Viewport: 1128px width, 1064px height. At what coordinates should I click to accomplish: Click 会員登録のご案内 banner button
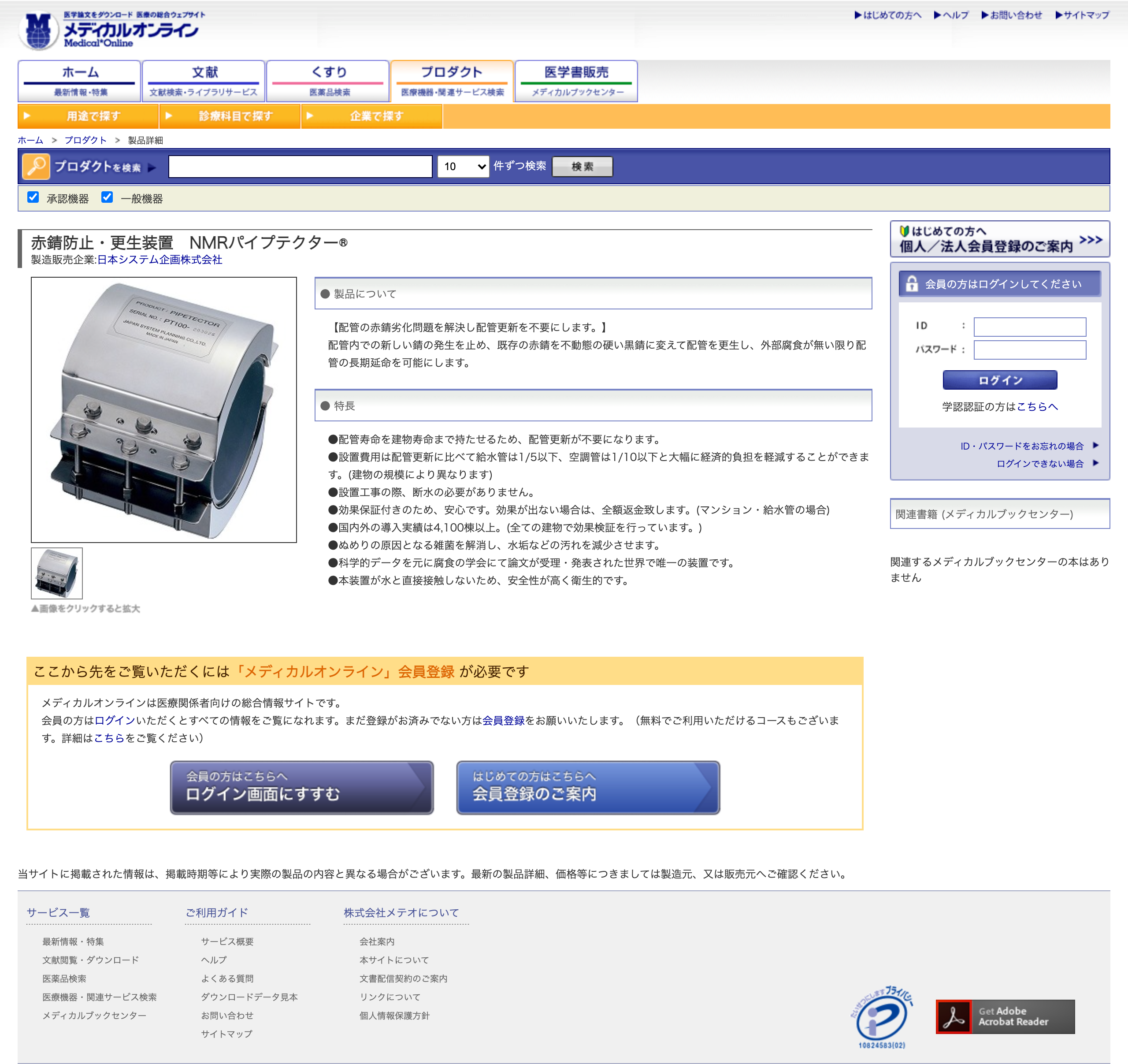coord(588,788)
